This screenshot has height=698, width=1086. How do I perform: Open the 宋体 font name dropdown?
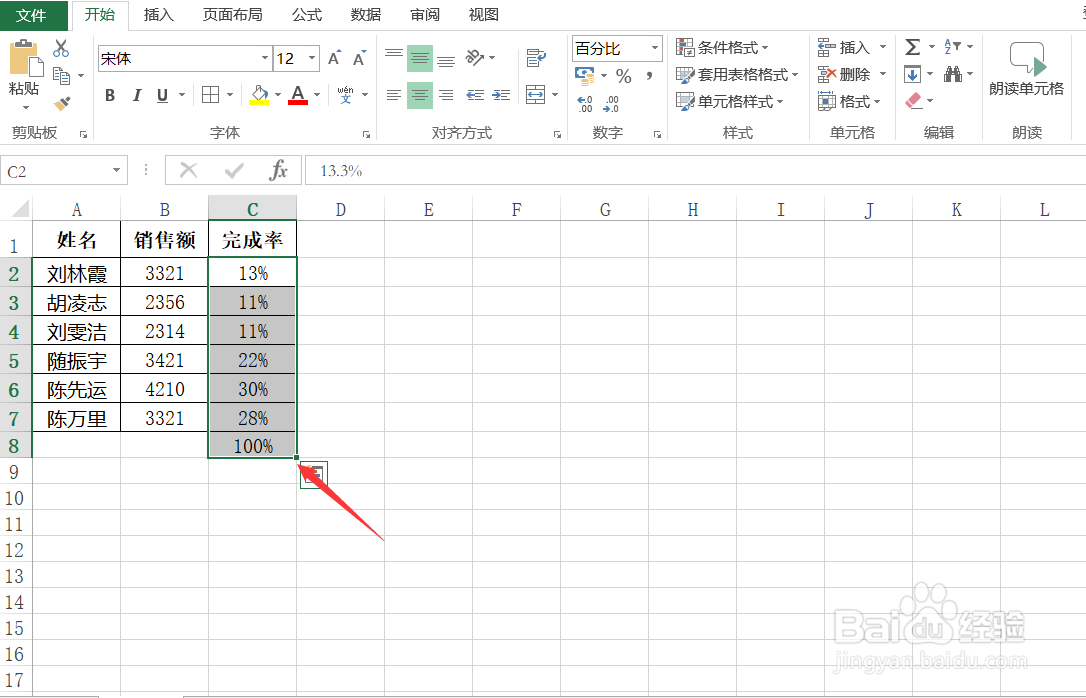[x=265, y=58]
